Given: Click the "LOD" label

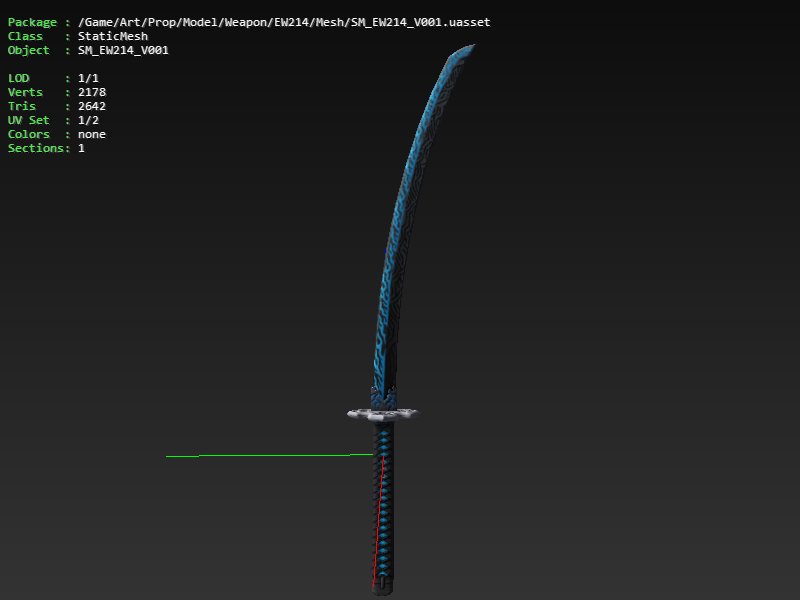Looking at the screenshot, I should point(18,78).
